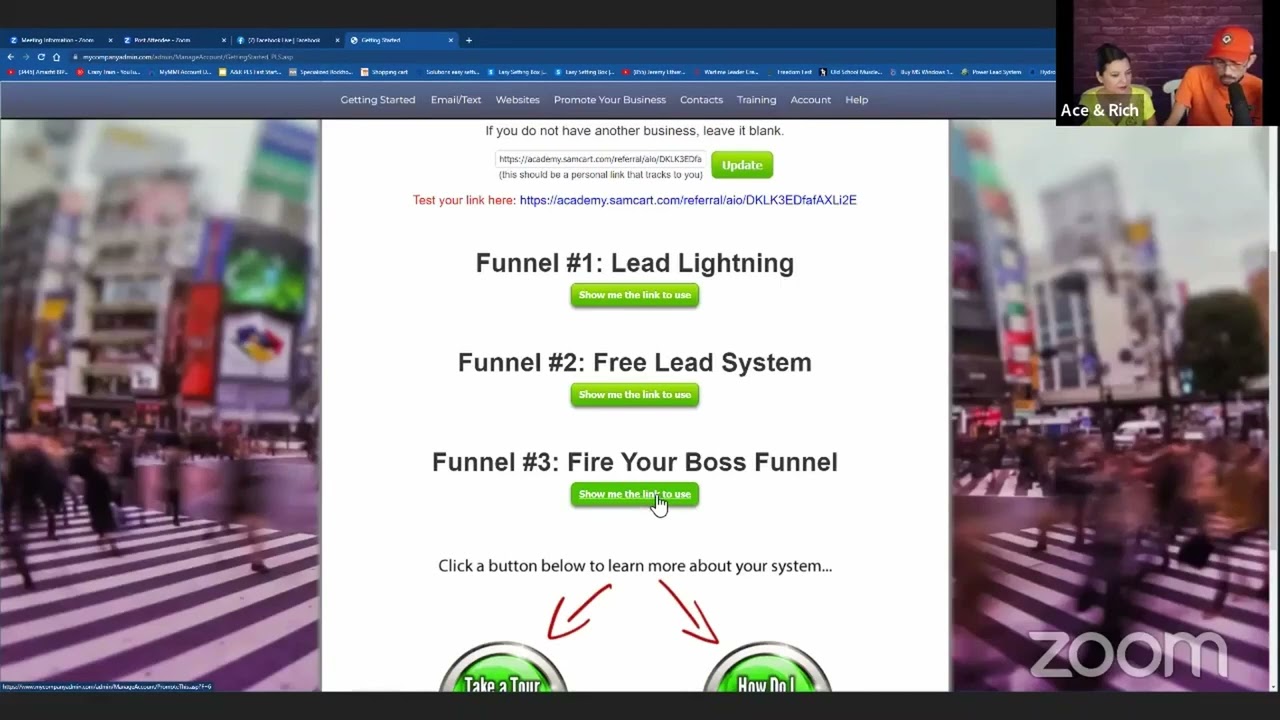Viewport: 1280px width, 720px height.
Task: Open the Promote Your Business menu
Action: click(610, 100)
